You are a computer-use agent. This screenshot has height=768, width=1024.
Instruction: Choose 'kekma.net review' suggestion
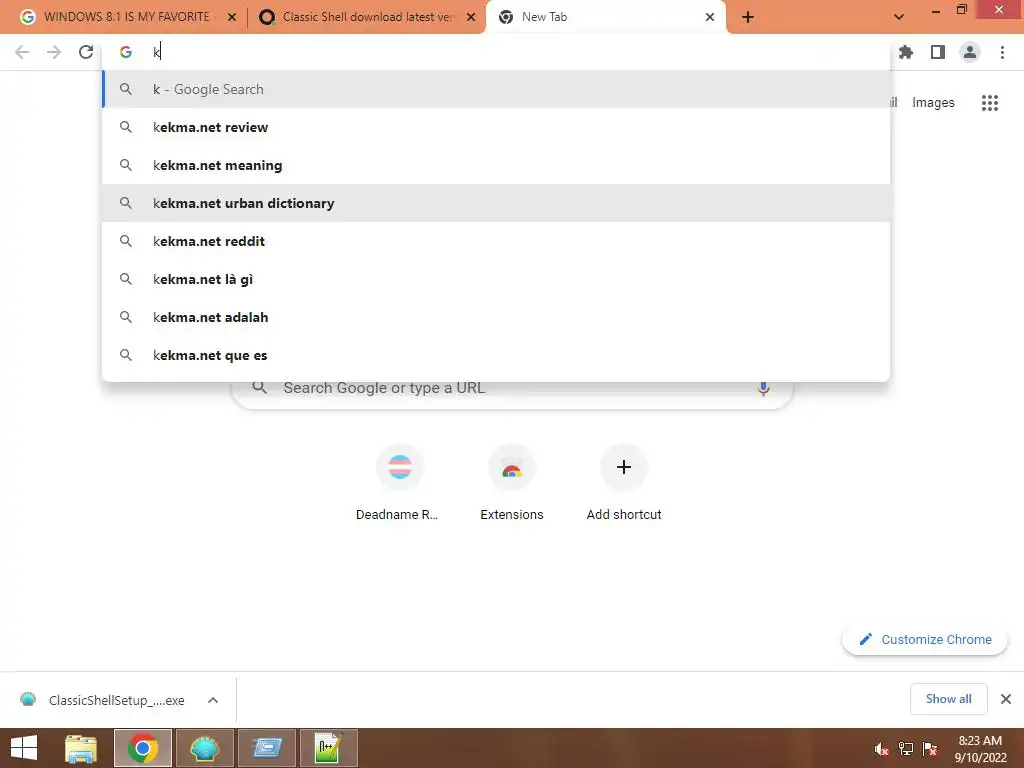point(496,127)
